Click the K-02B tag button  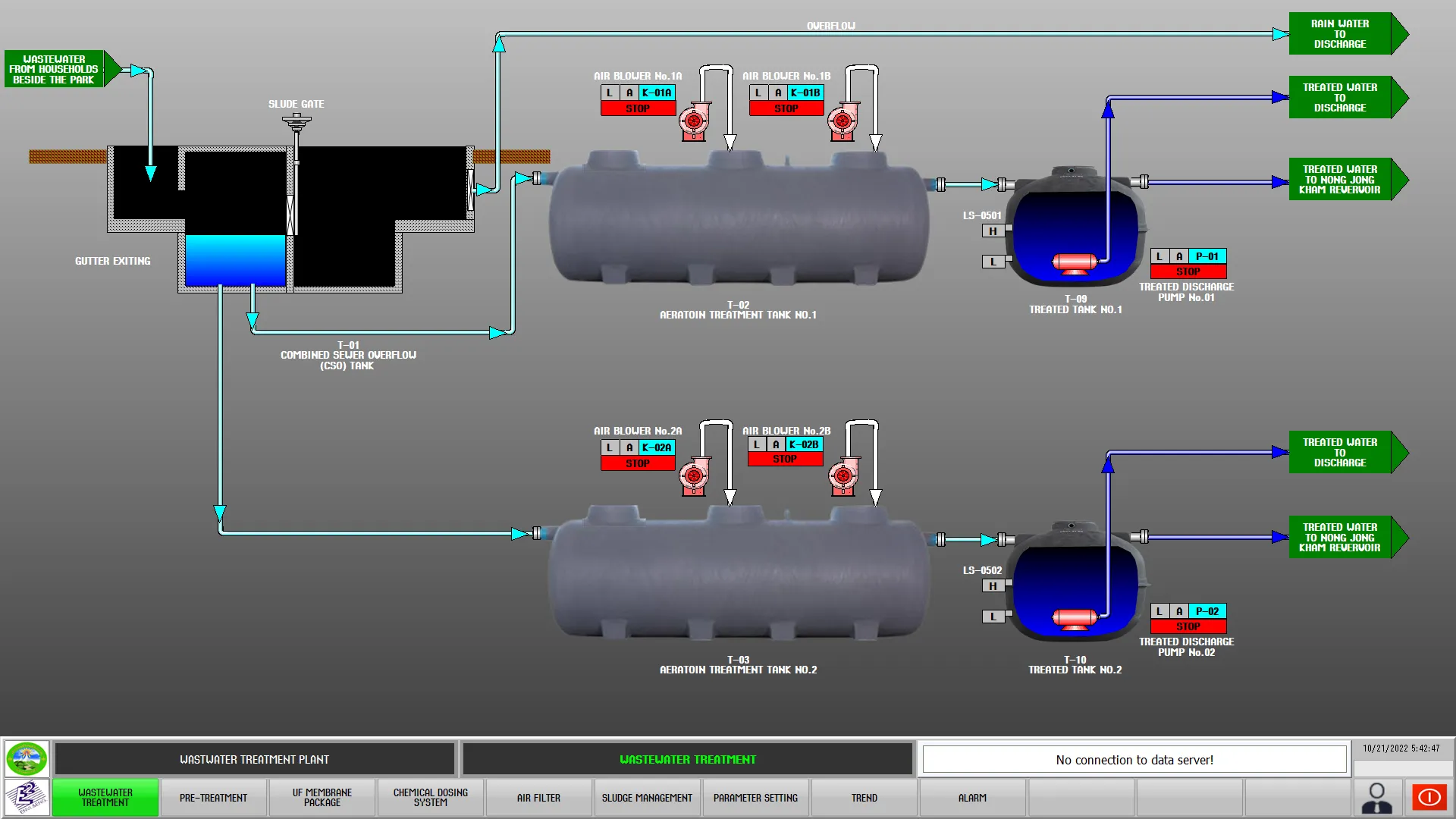[804, 444]
